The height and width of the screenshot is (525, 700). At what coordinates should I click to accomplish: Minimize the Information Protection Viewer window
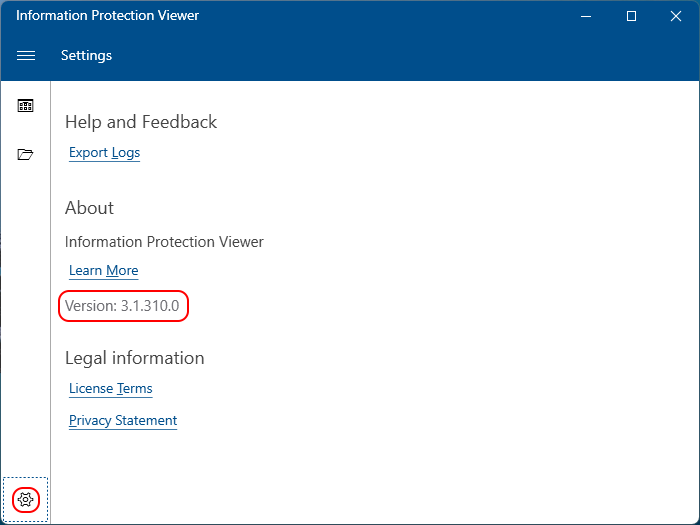click(586, 17)
